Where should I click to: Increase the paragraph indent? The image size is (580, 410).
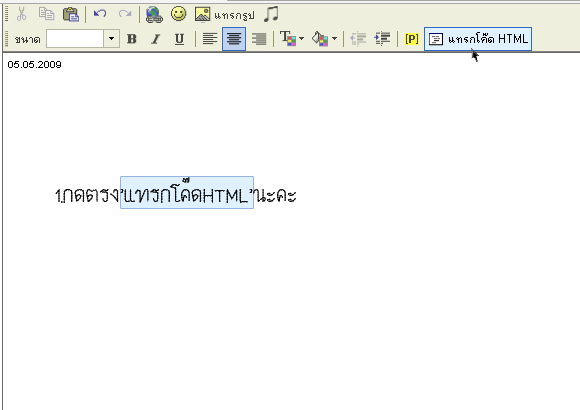382,38
